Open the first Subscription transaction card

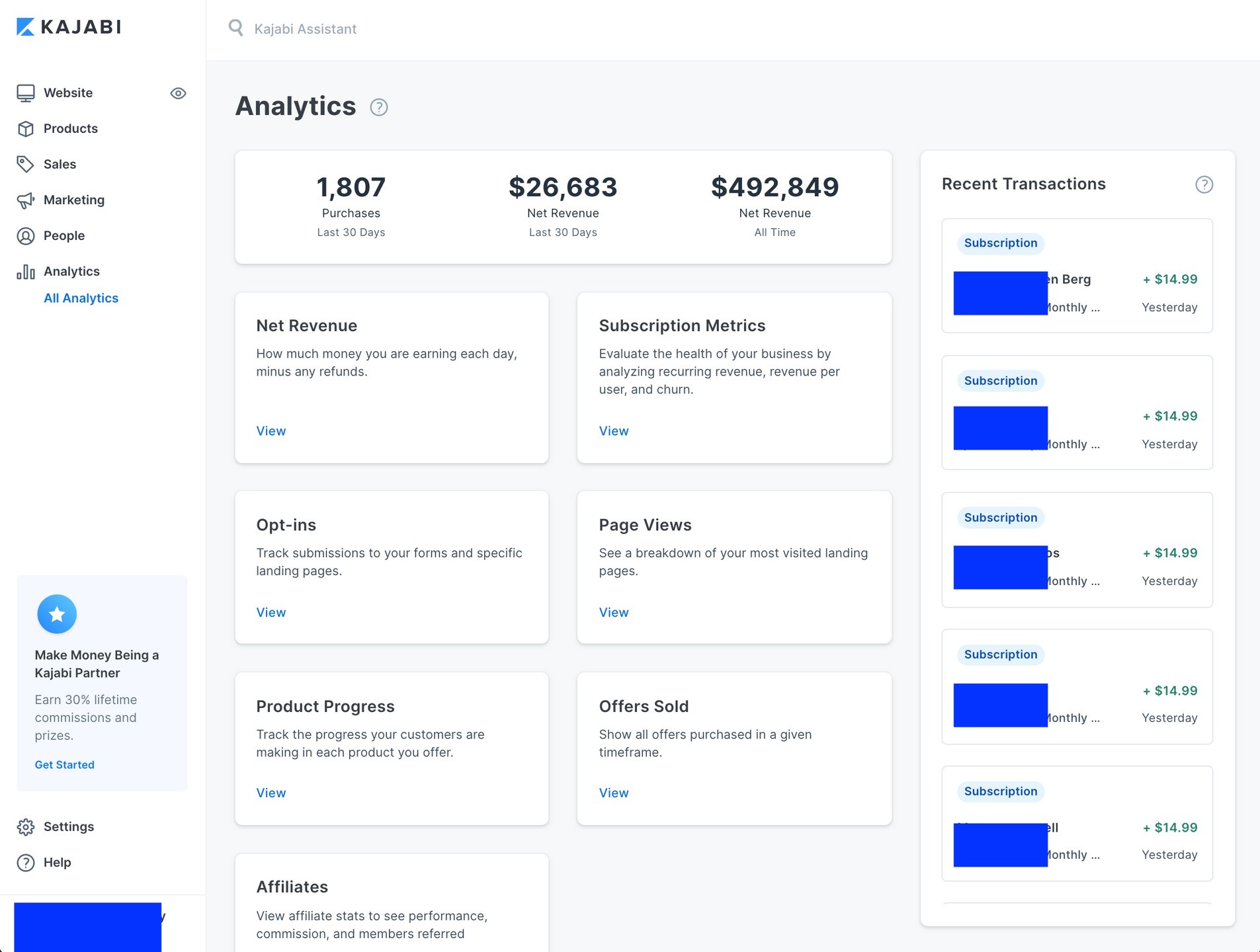click(x=1077, y=276)
